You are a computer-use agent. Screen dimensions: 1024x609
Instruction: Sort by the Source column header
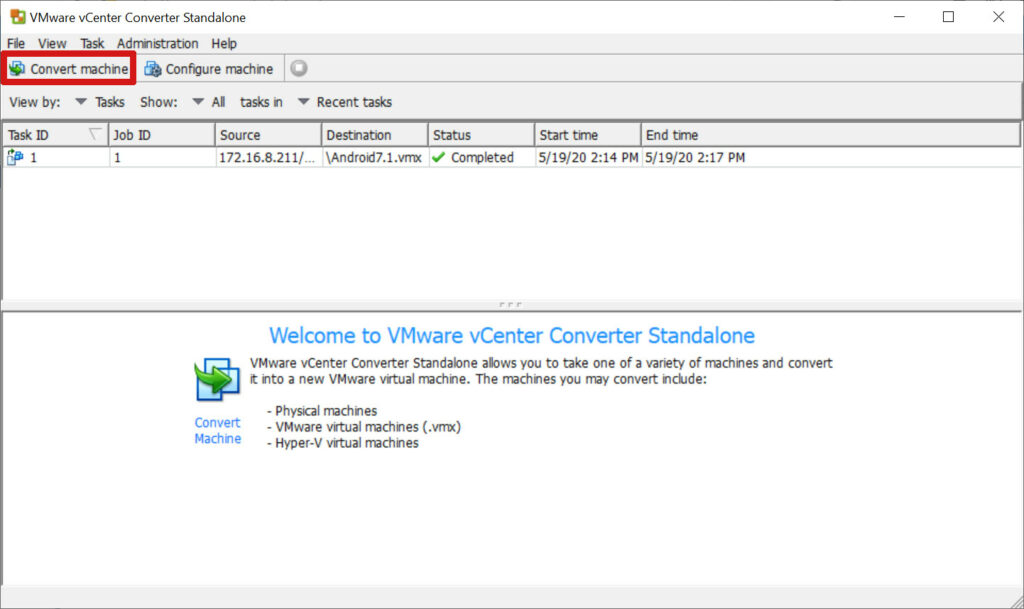(268, 135)
